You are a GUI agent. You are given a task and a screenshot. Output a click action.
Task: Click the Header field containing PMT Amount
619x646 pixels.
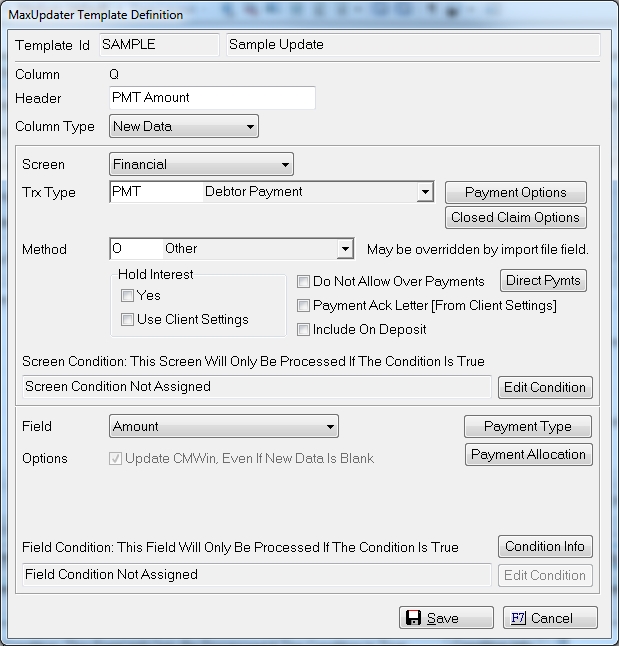click(212, 98)
